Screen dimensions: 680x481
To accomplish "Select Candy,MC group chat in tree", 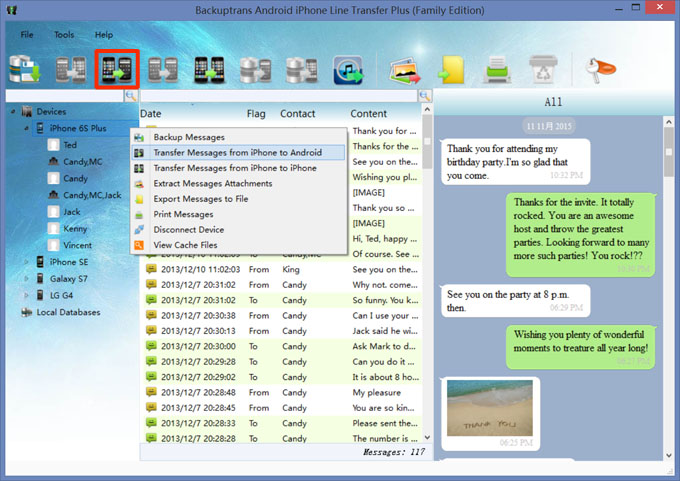I will pos(83,162).
